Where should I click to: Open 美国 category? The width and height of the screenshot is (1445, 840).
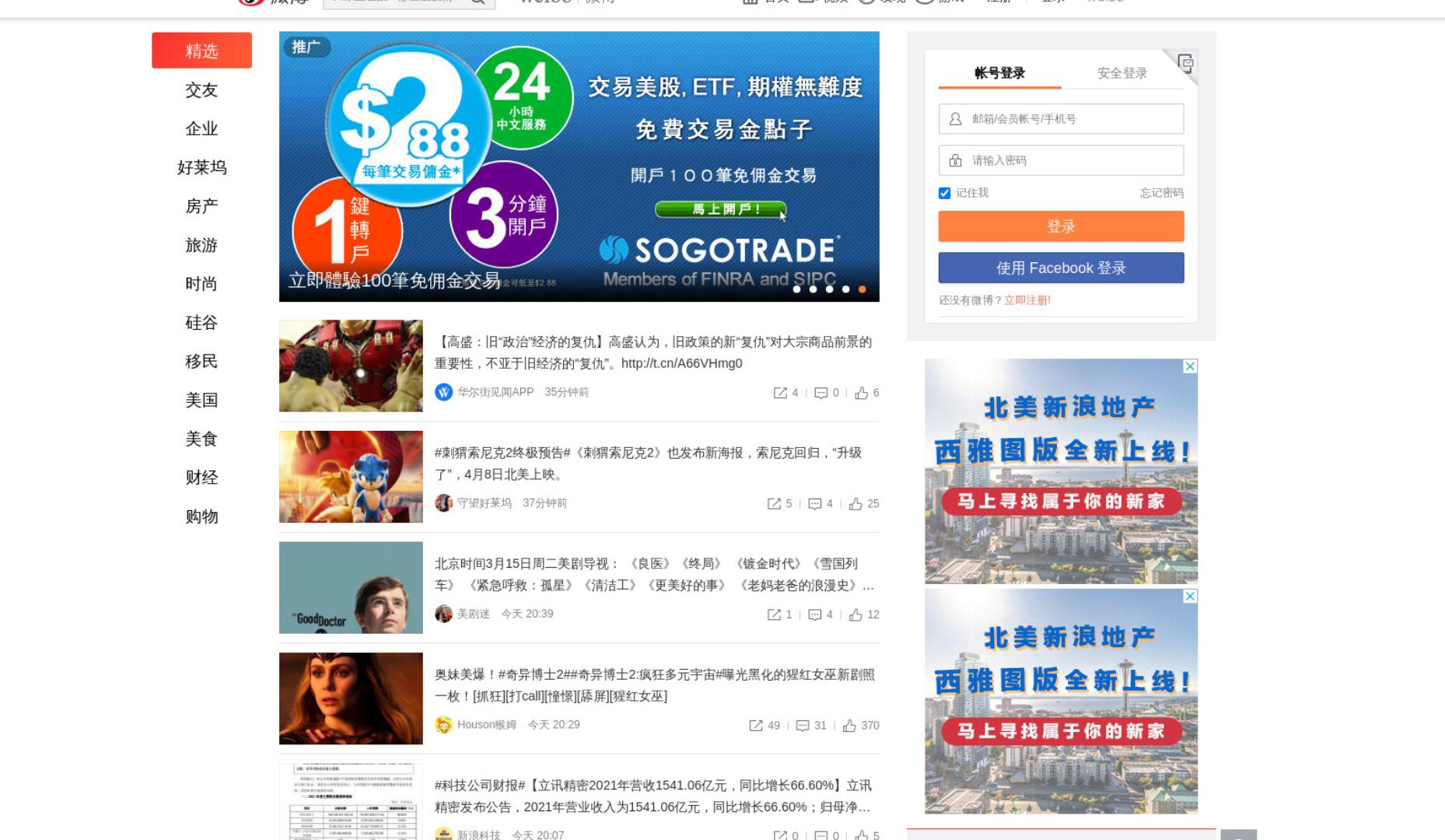pos(201,401)
